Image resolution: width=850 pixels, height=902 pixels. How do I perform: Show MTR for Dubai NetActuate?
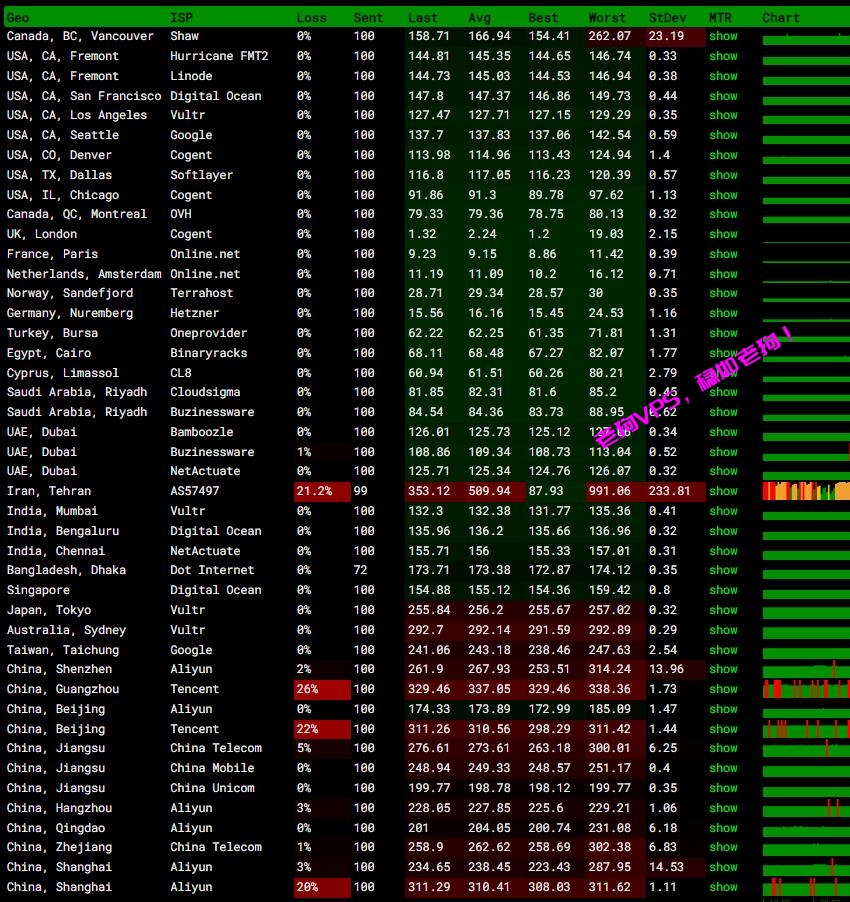coord(723,471)
